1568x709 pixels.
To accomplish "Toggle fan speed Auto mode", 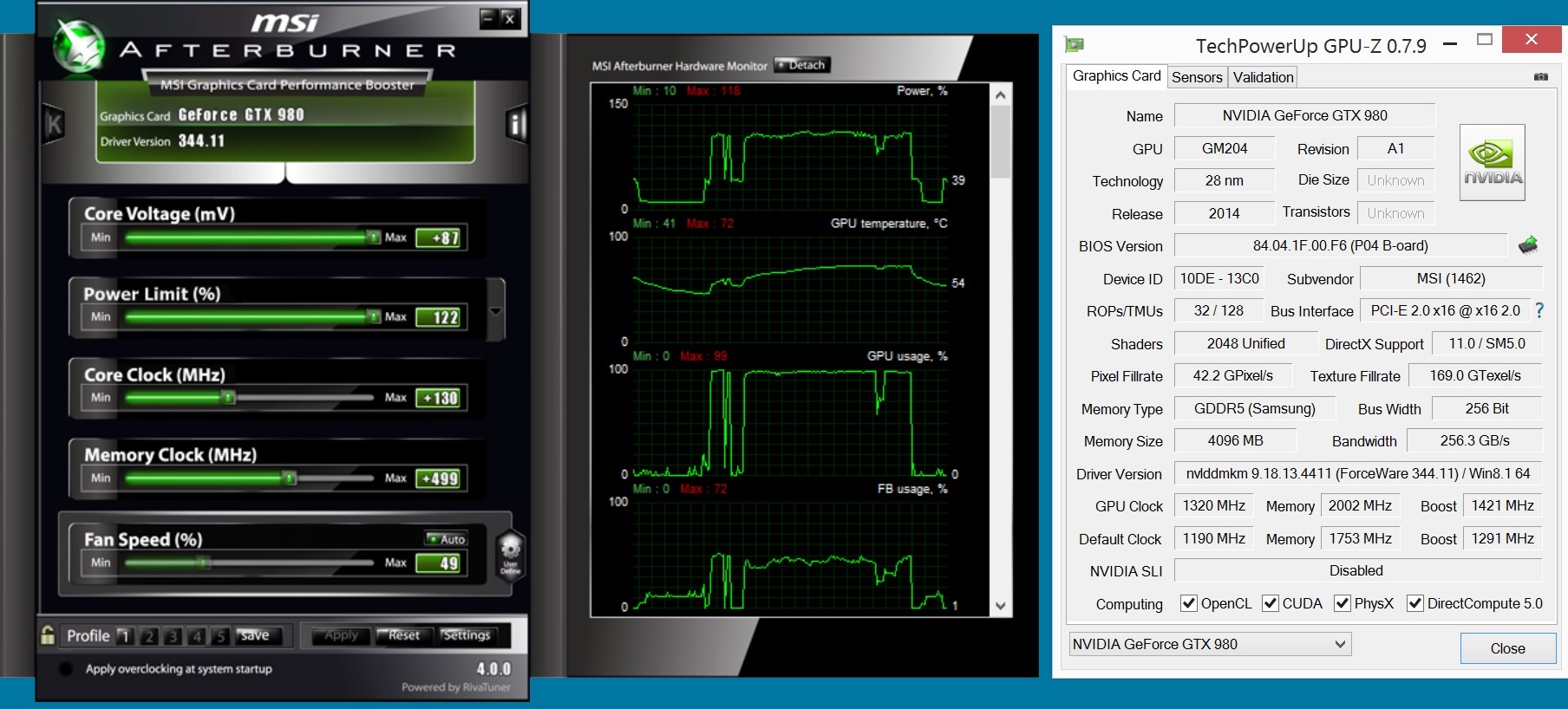I will pos(446,538).
